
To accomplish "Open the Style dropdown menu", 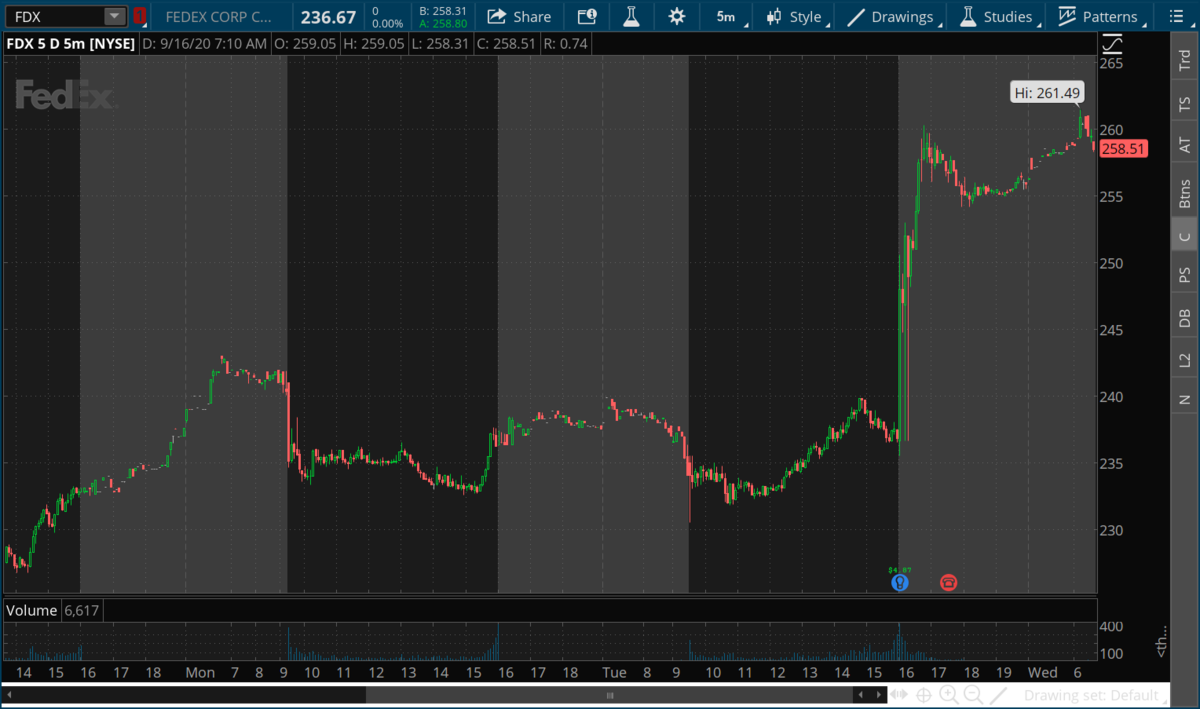I will pos(795,17).
